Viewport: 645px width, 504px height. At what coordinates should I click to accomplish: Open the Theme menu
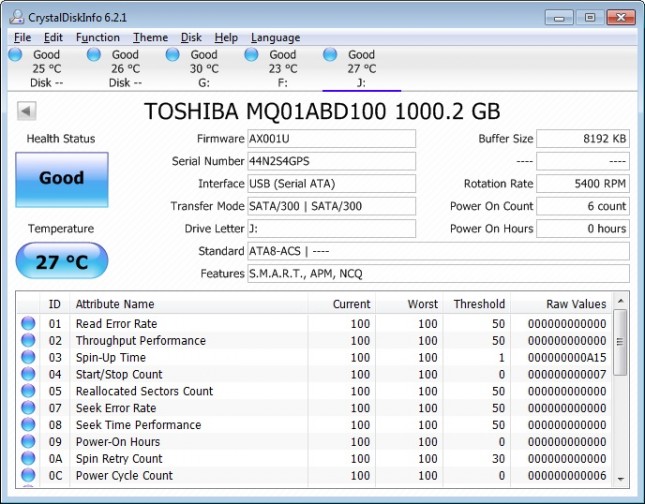pyautogui.click(x=150, y=37)
